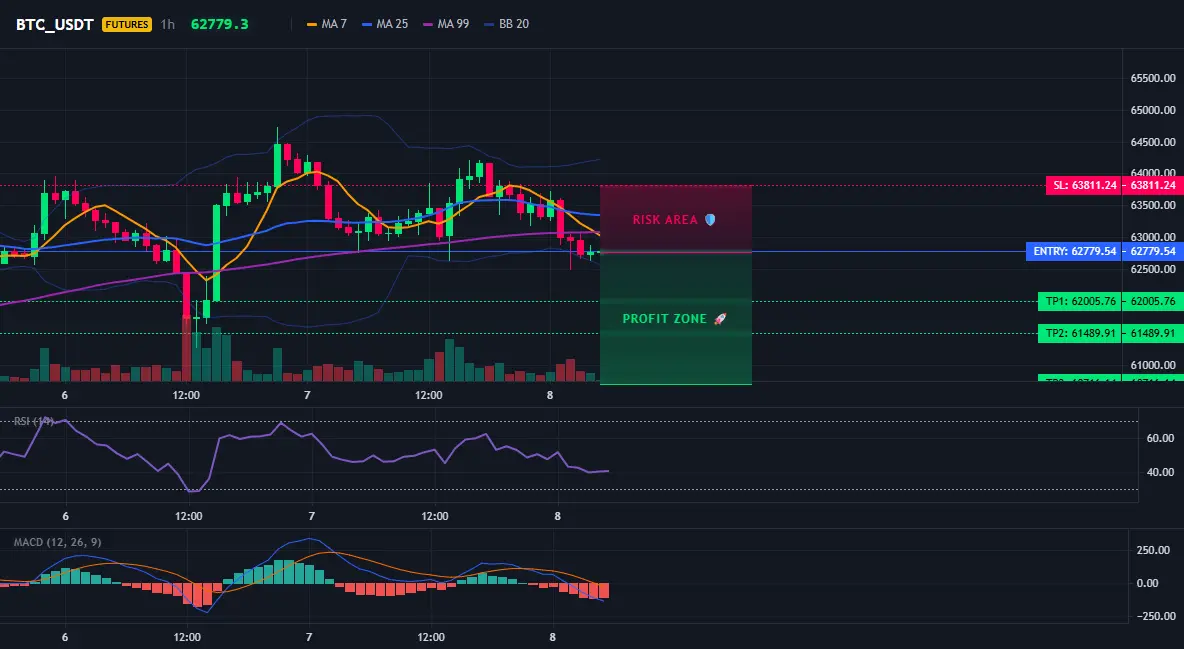This screenshot has width=1184, height=649.
Task: Click the TP1: 62005.76 label
Action: pyautogui.click(x=1080, y=301)
